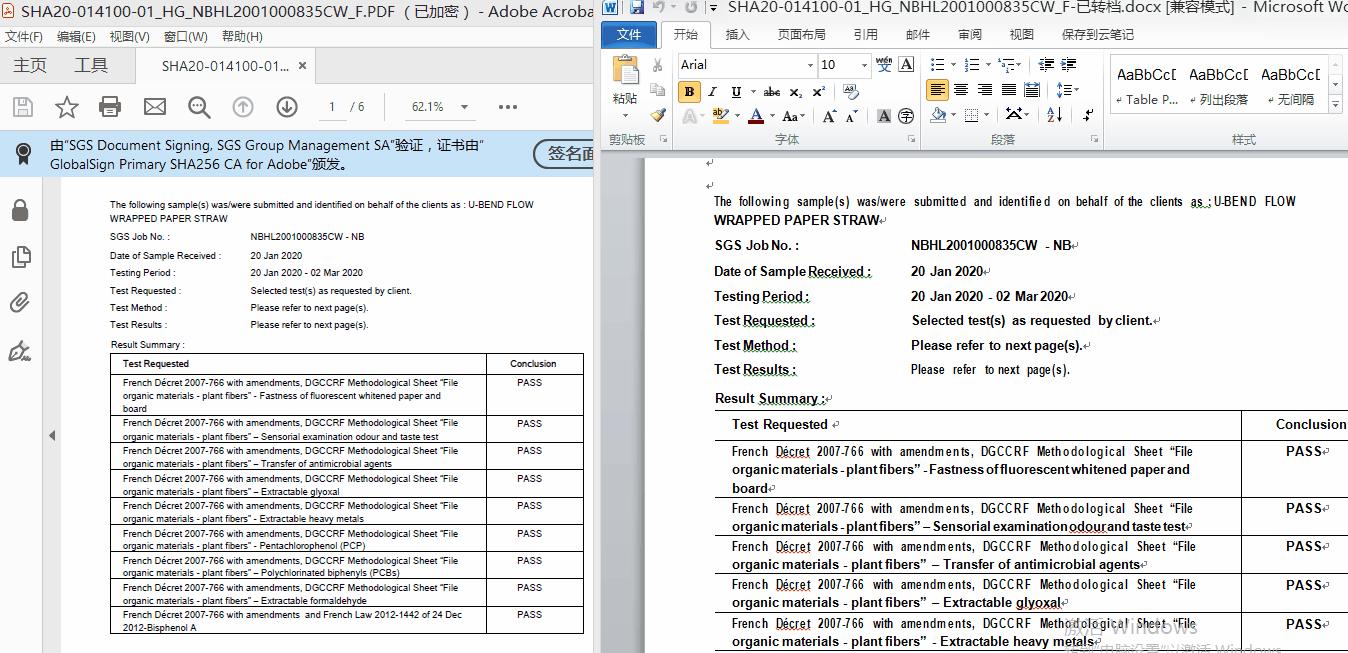Click Sort A-Z icon in Word
Viewport: 1348px width, 653px height.
click(1054, 115)
